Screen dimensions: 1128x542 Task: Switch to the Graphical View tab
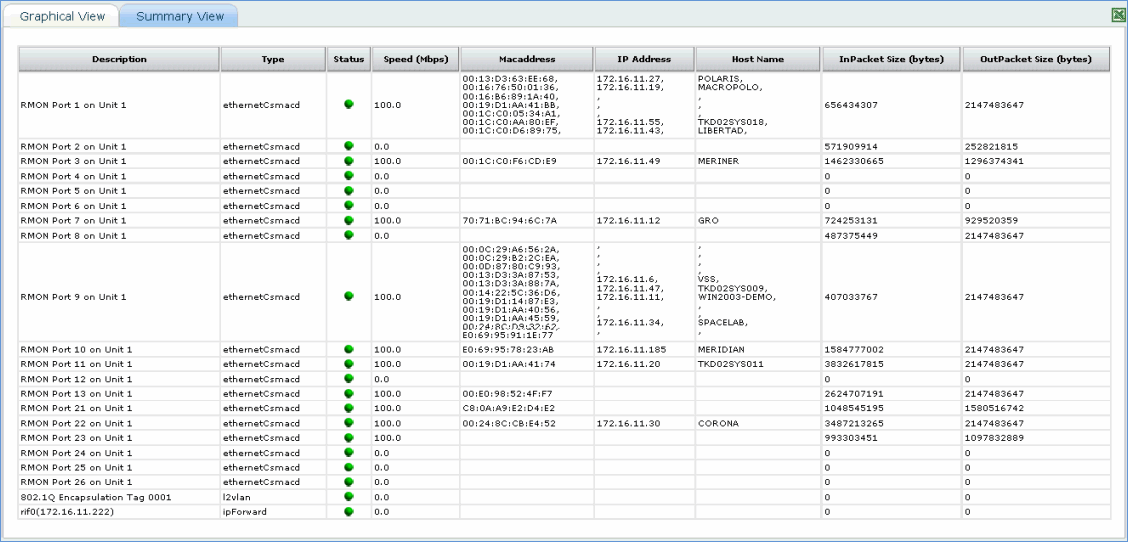click(x=62, y=17)
